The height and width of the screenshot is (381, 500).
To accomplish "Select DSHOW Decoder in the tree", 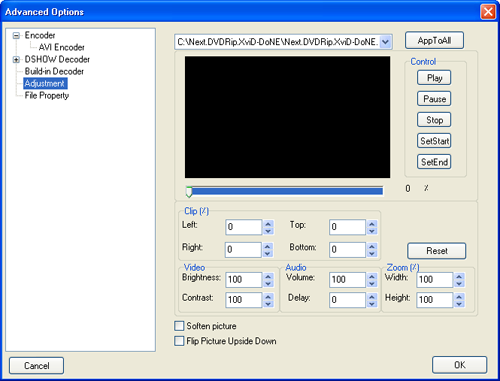I will click(x=57, y=59).
